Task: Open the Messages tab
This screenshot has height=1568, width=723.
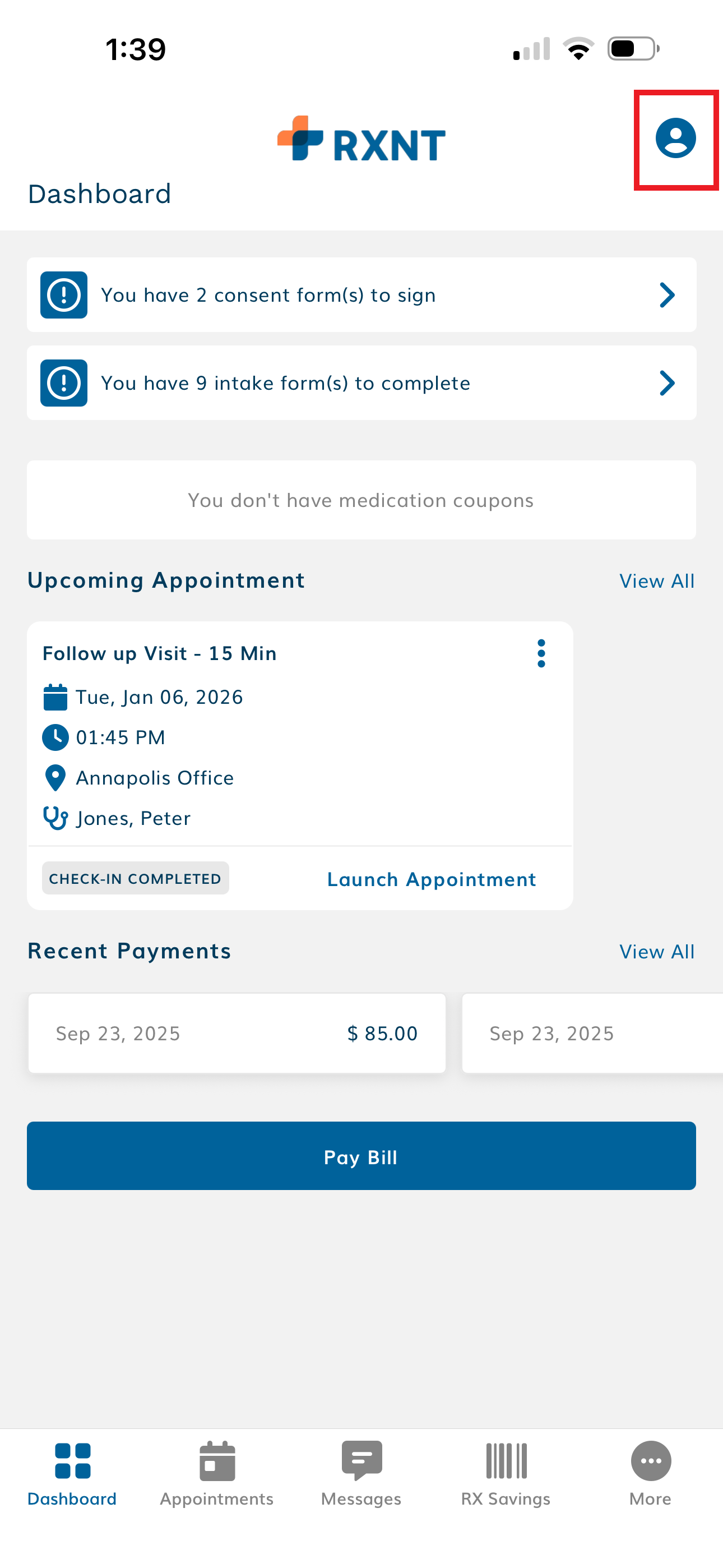Action: click(x=361, y=1473)
